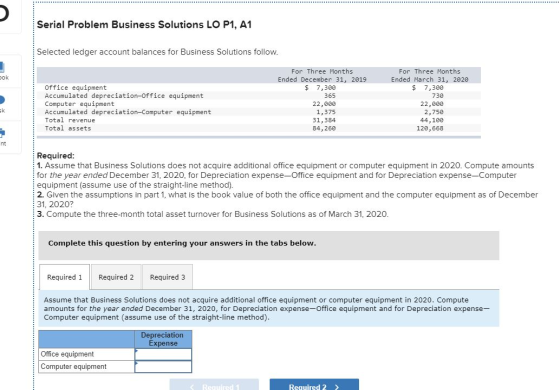
Task: Click the Computer equipment depreciation expense field
Action: click(163, 367)
